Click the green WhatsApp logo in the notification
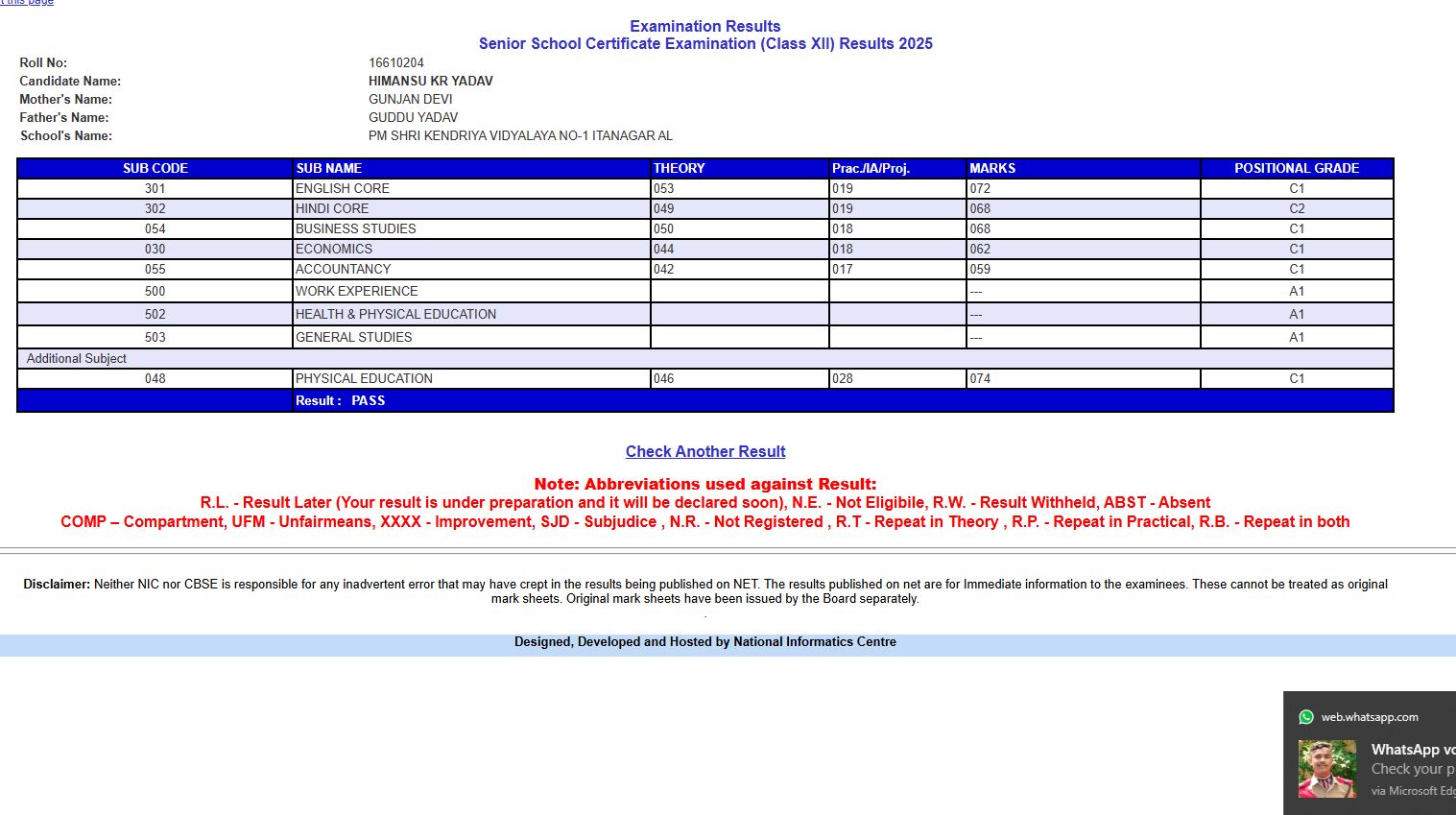Screen dimensions: 1456x815 click(x=1305, y=717)
